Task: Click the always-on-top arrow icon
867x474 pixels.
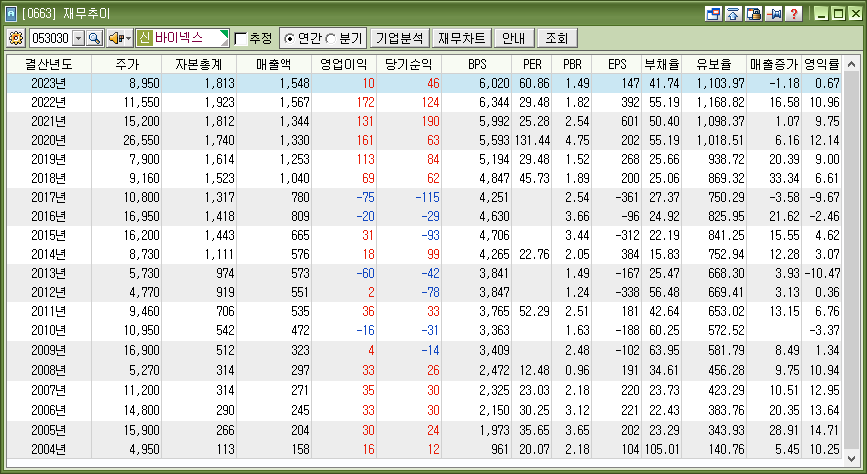Action: pyautogui.click(x=734, y=14)
